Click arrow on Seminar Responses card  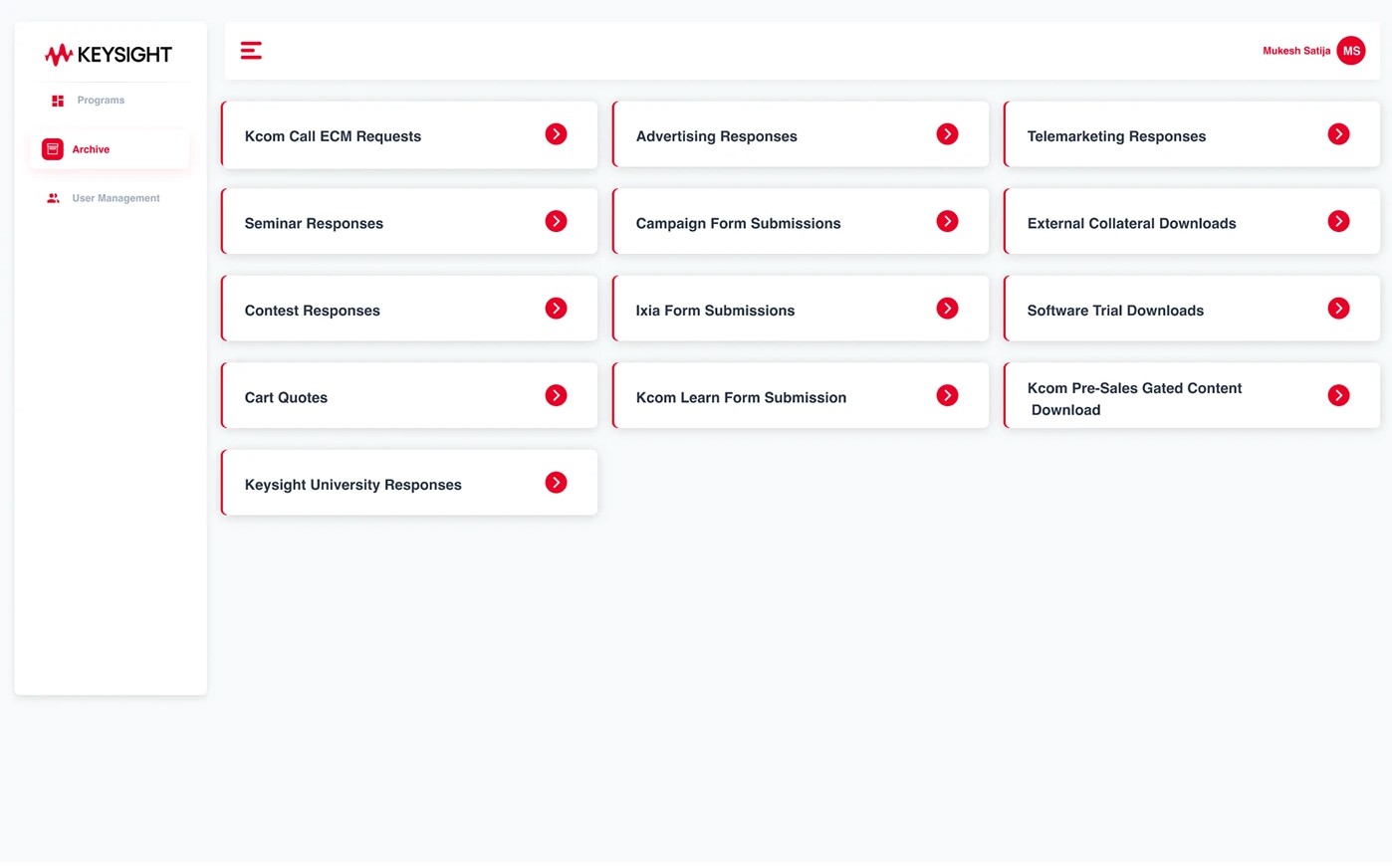(x=557, y=221)
